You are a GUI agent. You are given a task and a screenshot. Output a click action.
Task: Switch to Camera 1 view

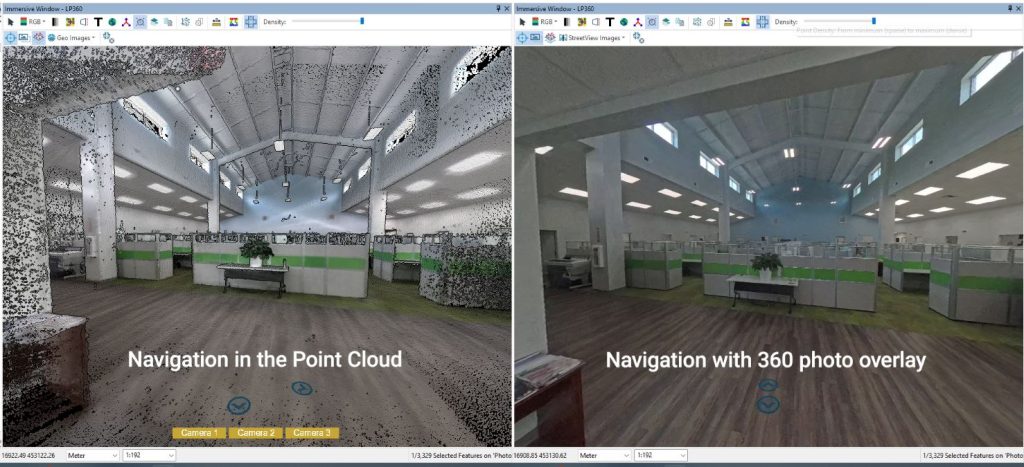(198, 433)
